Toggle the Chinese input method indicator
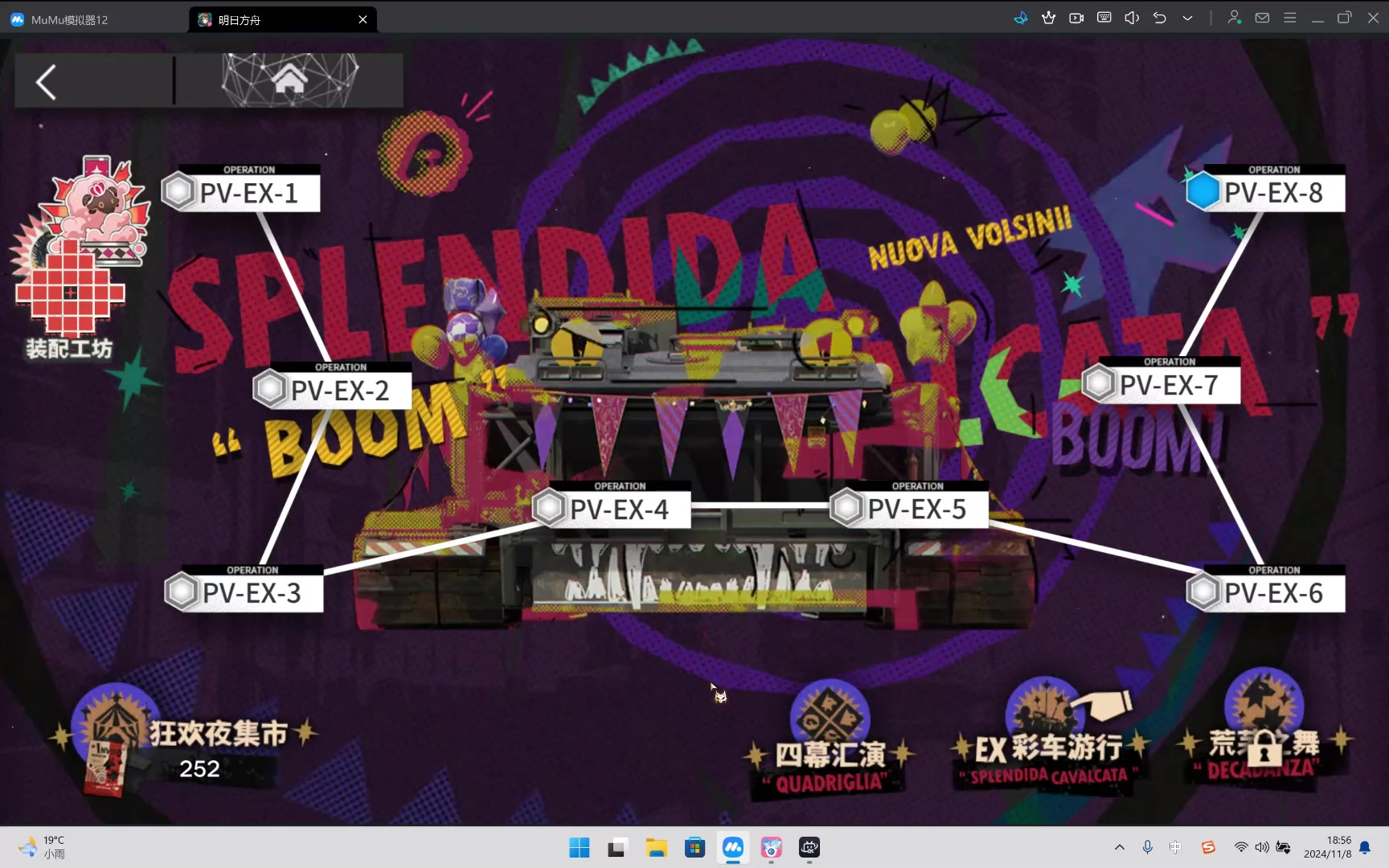 coord(1175,847)
